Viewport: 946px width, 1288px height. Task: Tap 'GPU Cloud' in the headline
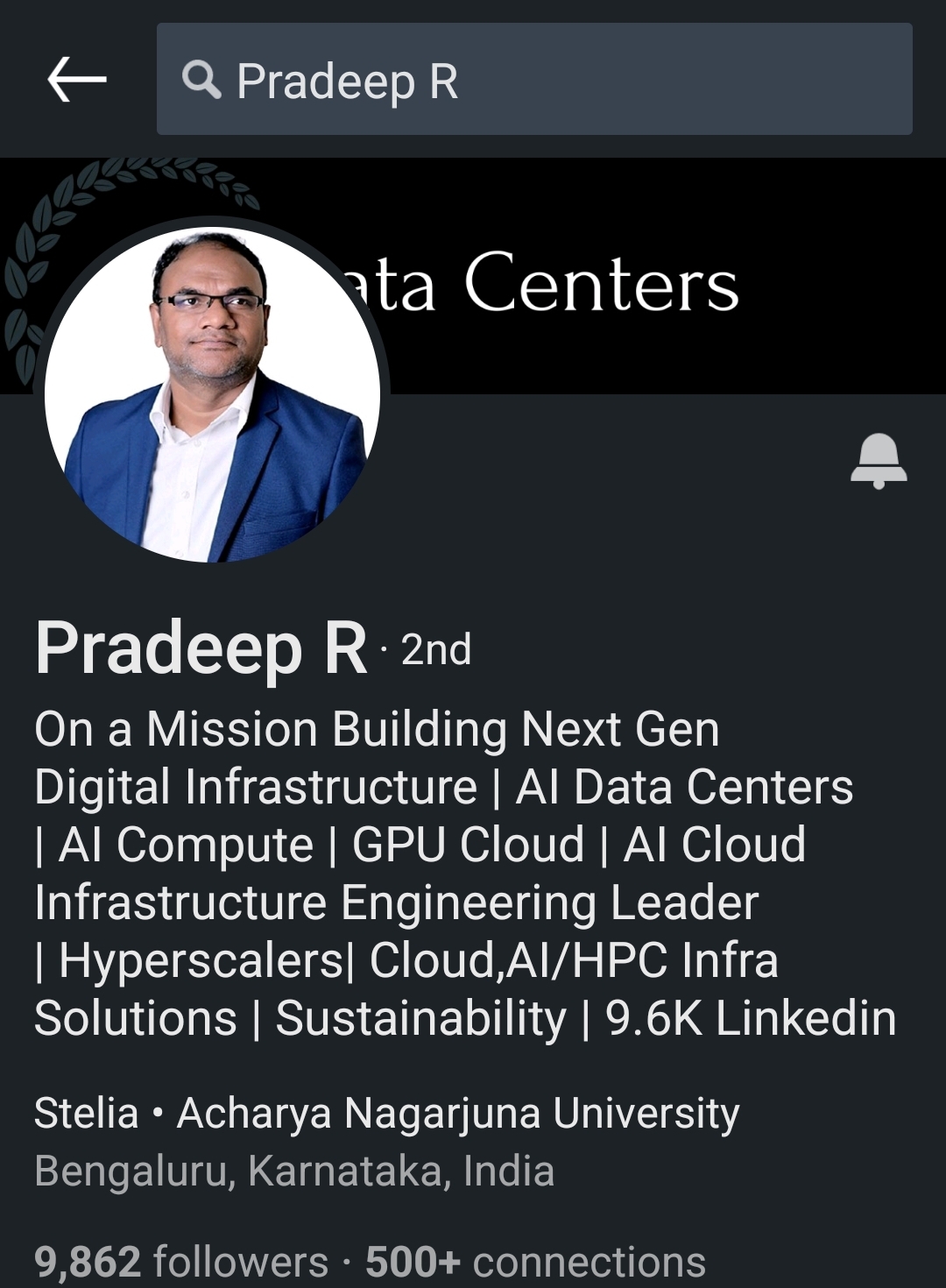pos(468,845)
